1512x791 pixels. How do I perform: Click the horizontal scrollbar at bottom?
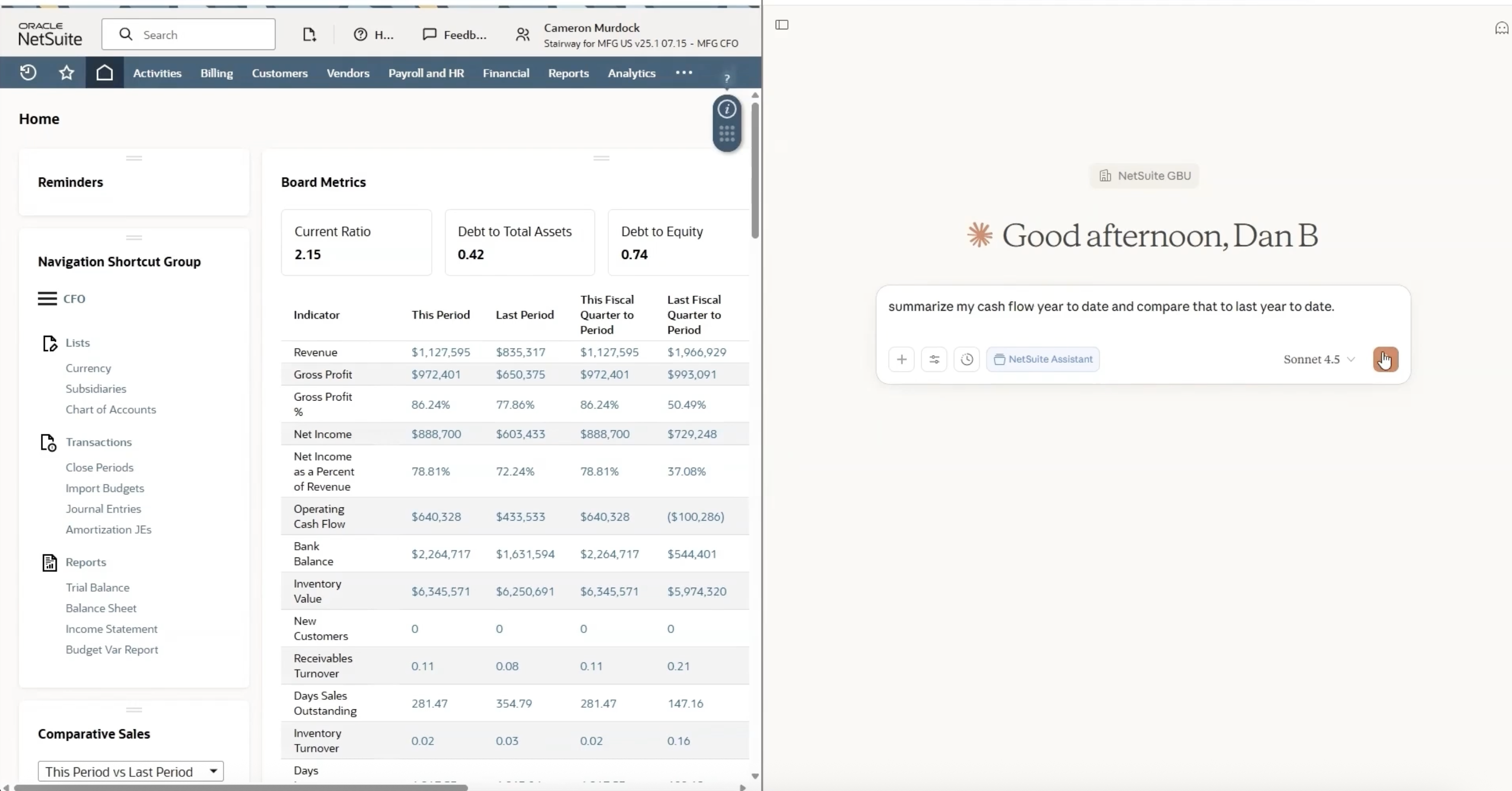[241, 787]
